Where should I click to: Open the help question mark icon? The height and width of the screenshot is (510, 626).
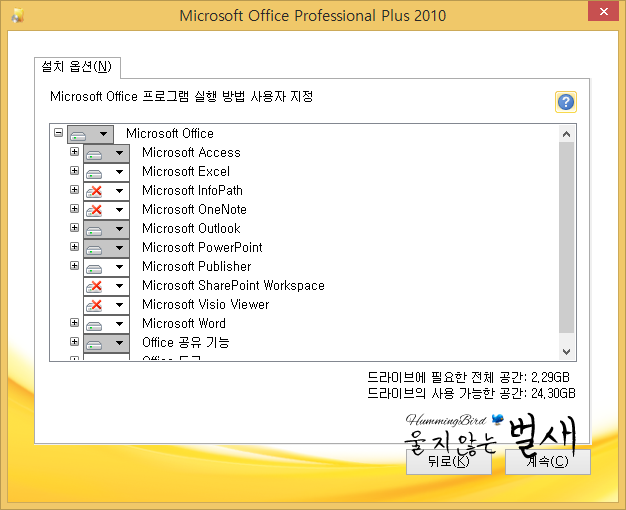tap(566, 102)
